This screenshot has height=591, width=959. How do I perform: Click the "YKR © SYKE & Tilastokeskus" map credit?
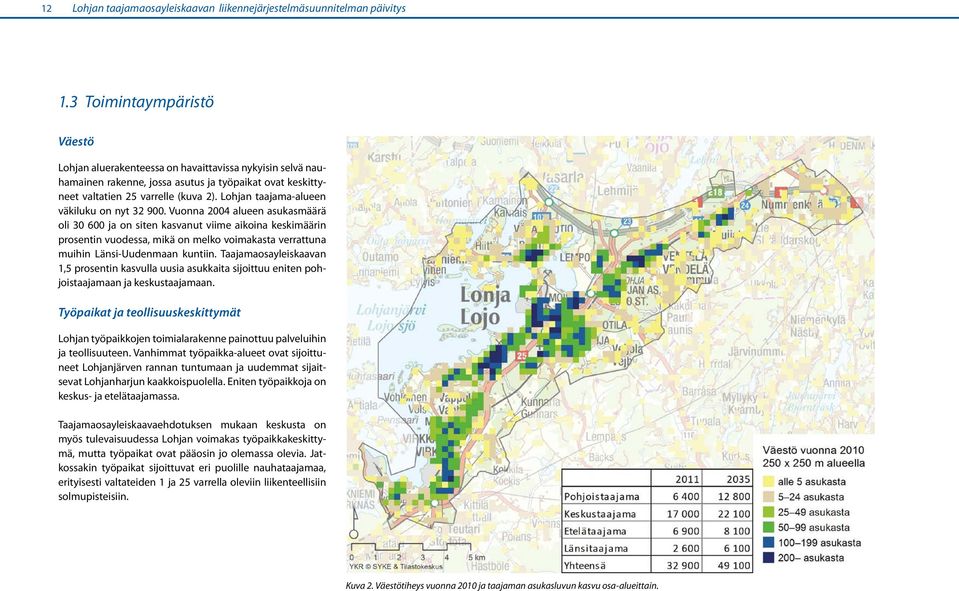tap(396, 567)
